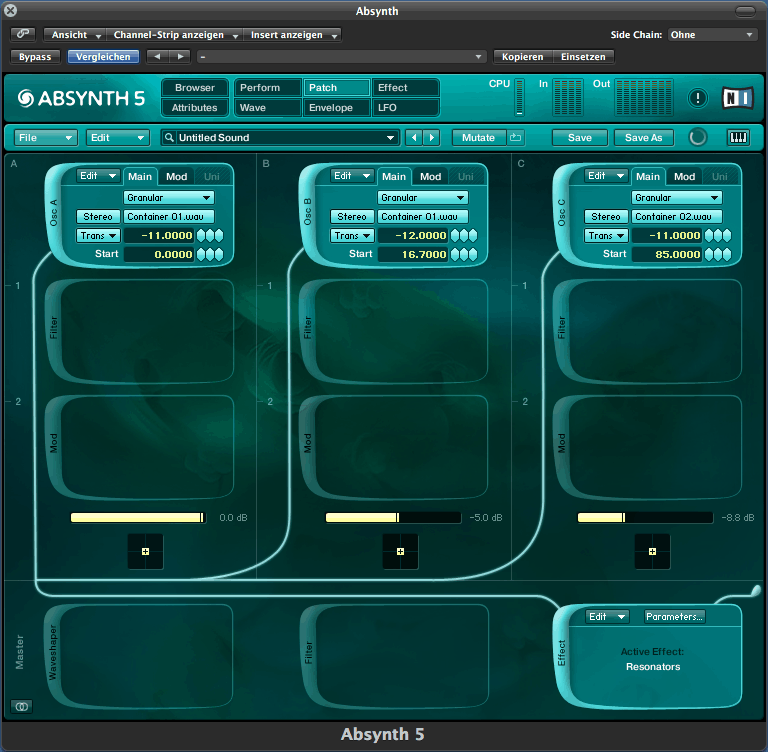Expand the Untitled Sound preset dropdown
The image size is (768, 752).
pos(280,137)
